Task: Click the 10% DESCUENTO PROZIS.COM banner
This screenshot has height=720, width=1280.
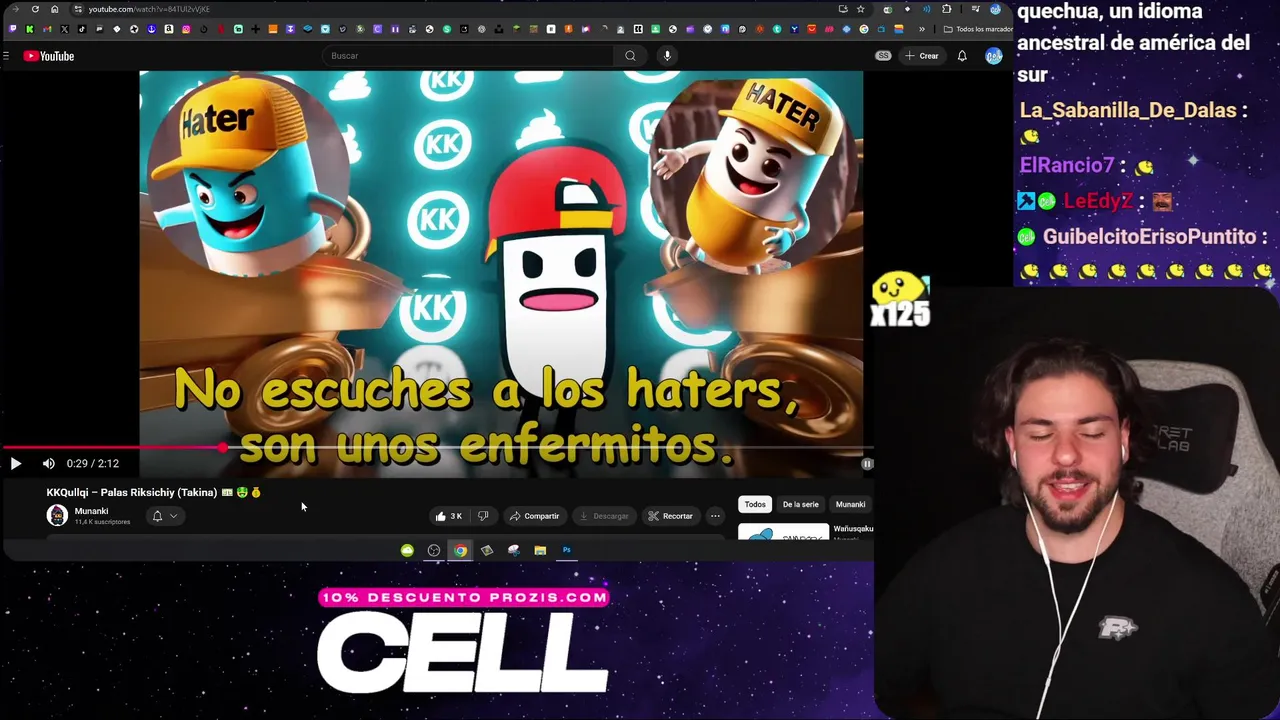Action: pos(463,597)
